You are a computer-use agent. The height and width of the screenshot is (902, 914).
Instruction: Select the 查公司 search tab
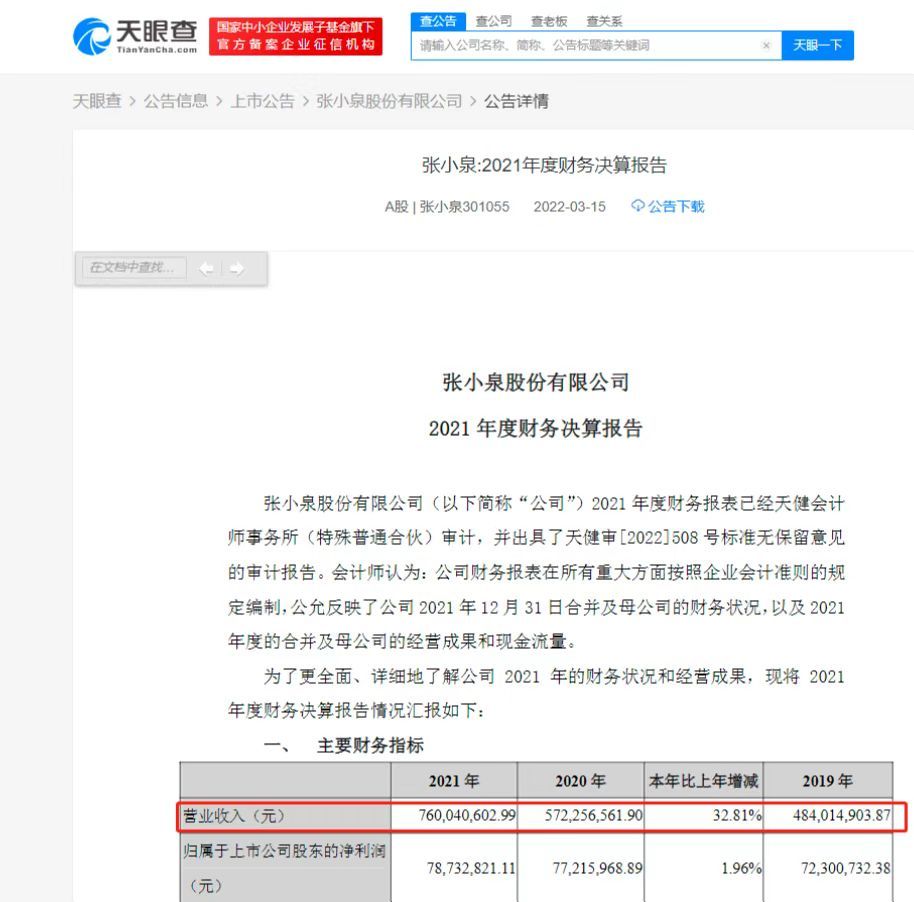coord(494,22)
